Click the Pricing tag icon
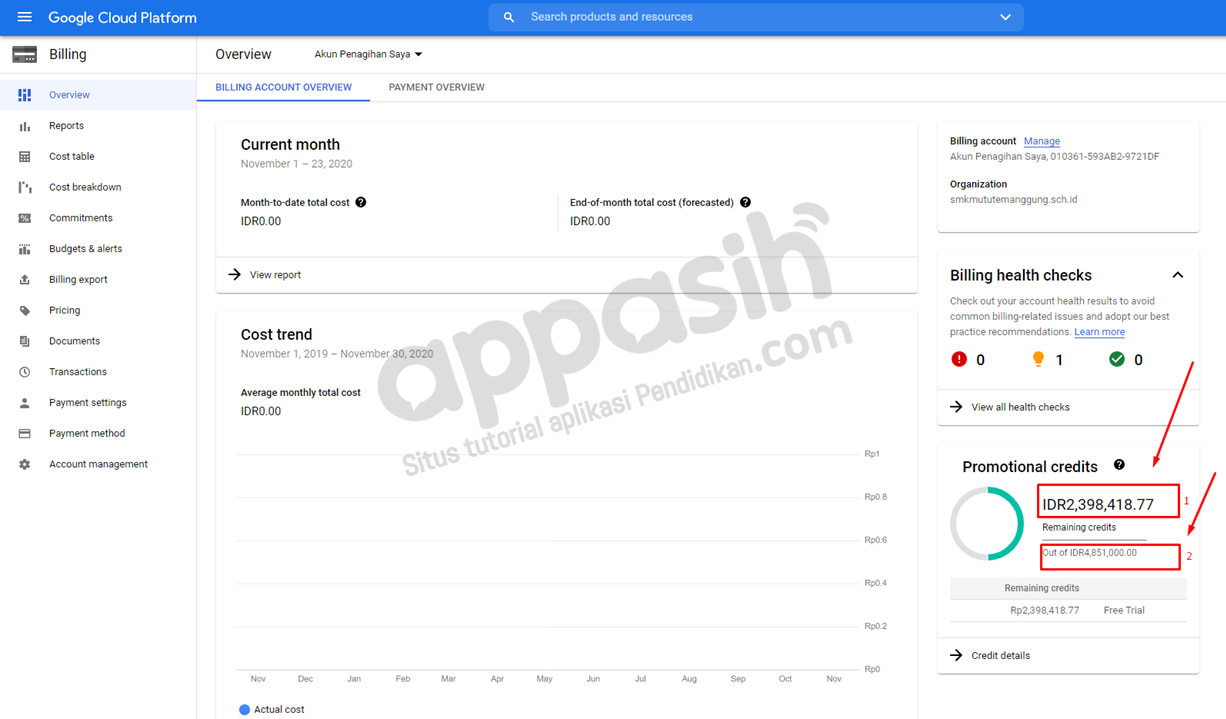This screenshot has height=719, width=1226. [25, 311]
